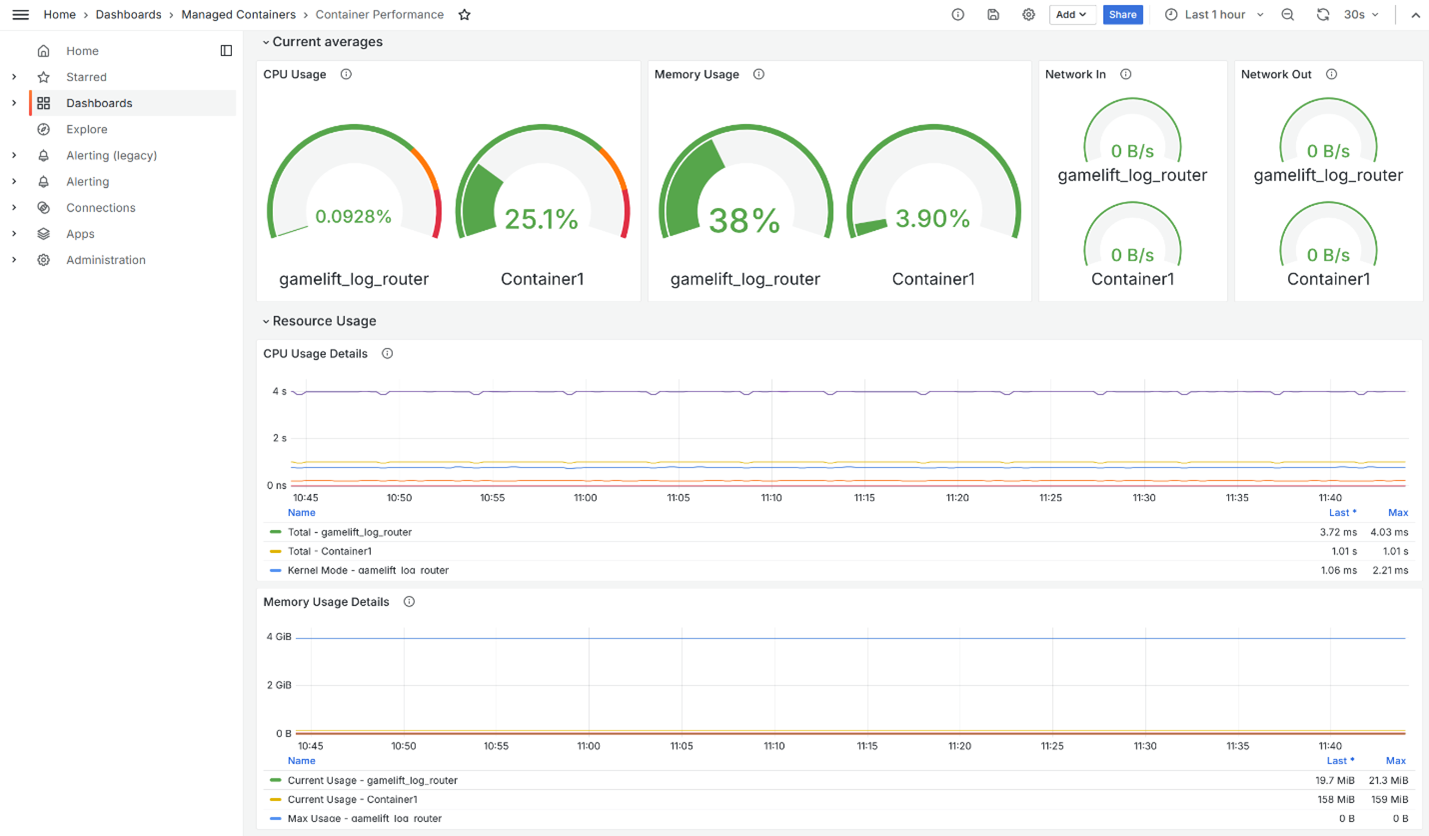Click the Share button
The height and width of the screenshot is (836, 1429).
coord(1122,14)
